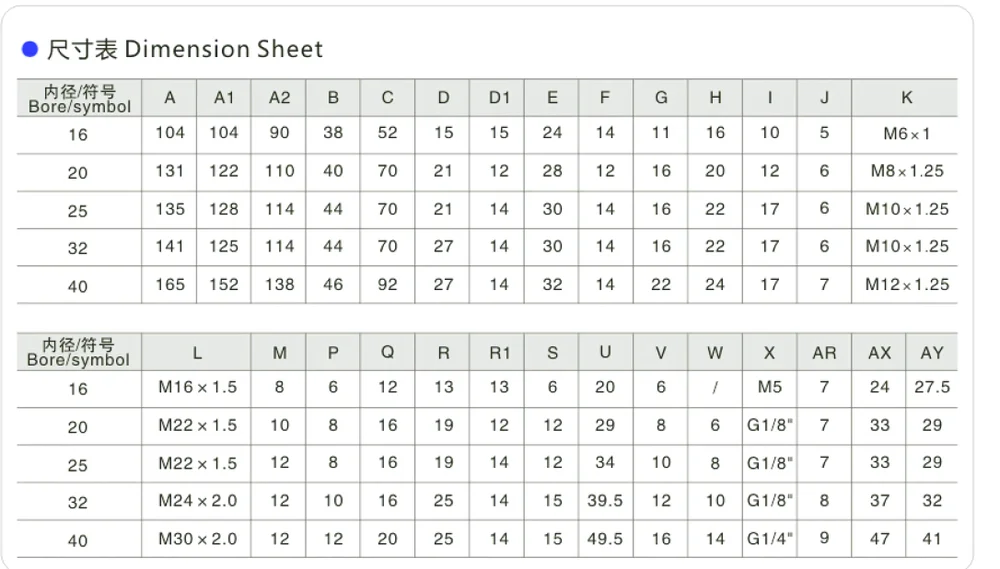This screenshot has width=1000, height=569.
Task: Select the G1/4" cell in column X
Action: coord(770,539)
